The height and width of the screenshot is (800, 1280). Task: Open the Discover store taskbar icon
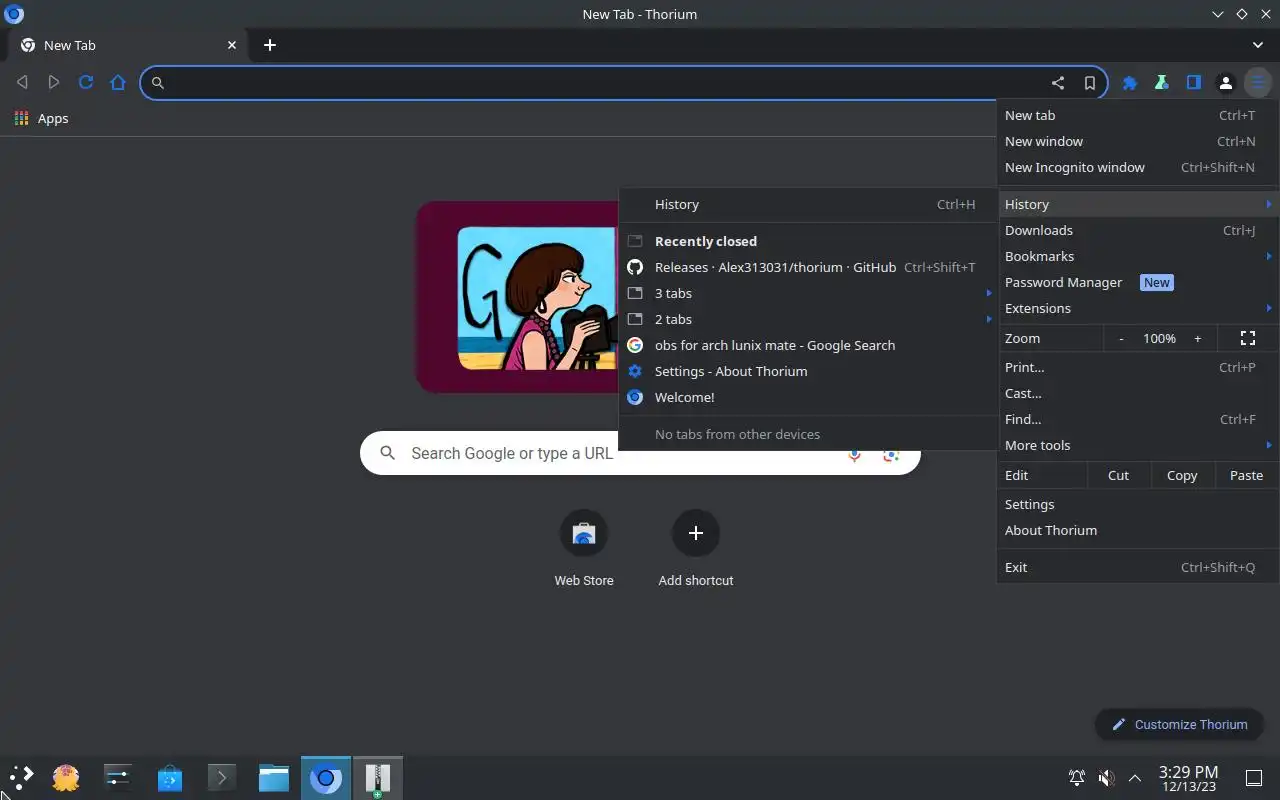coord(170,777)
